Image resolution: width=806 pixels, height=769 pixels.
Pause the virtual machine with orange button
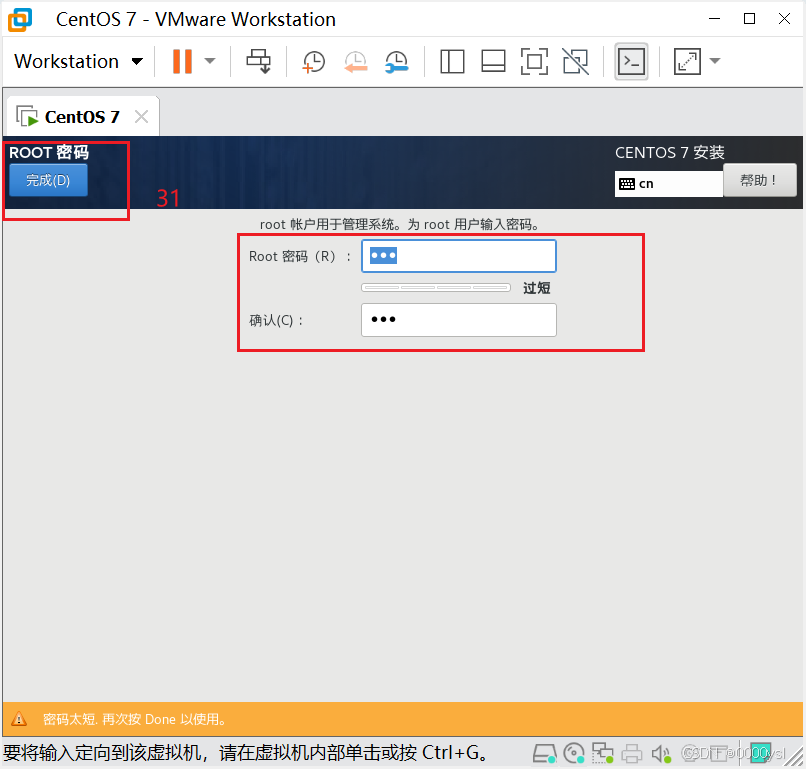(x=182, y=61)
